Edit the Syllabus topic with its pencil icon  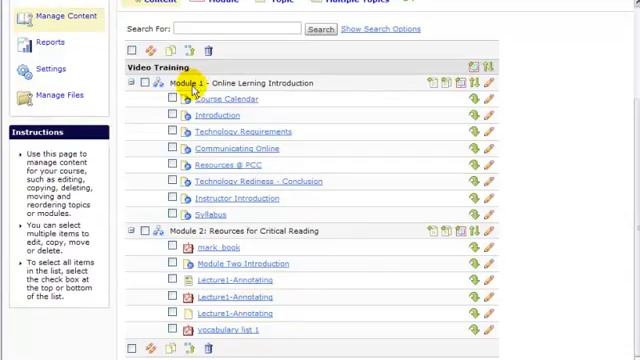click(x=489, y=215)
